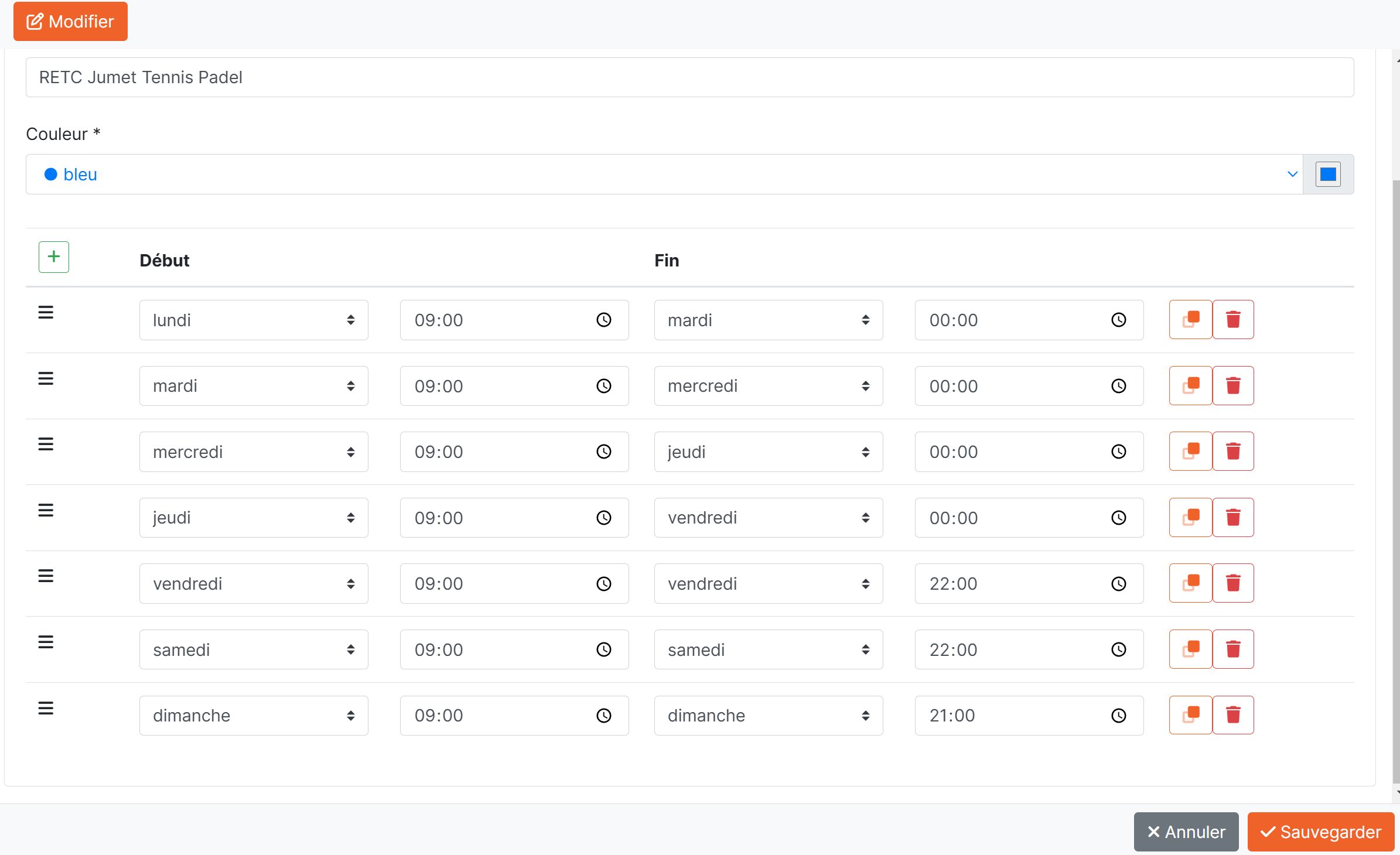Click drag handle of the samedi row
Viewport: 1400px width, 855px height.
pyautogui.click(x=46, y=642)
